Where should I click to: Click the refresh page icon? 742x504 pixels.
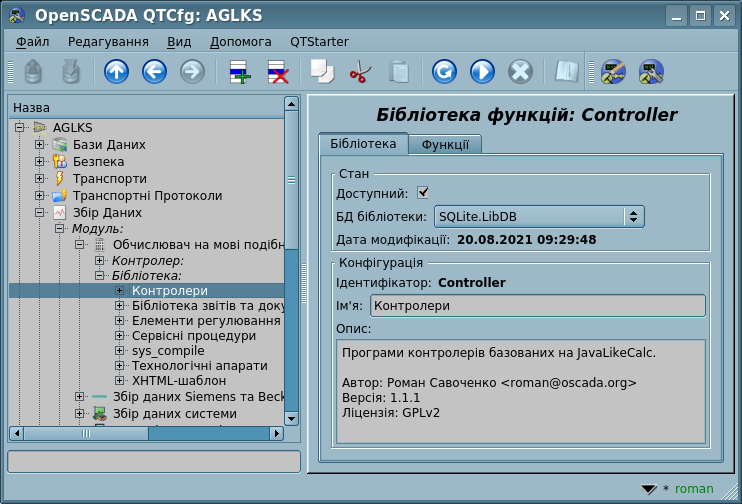tap(444, 72)
